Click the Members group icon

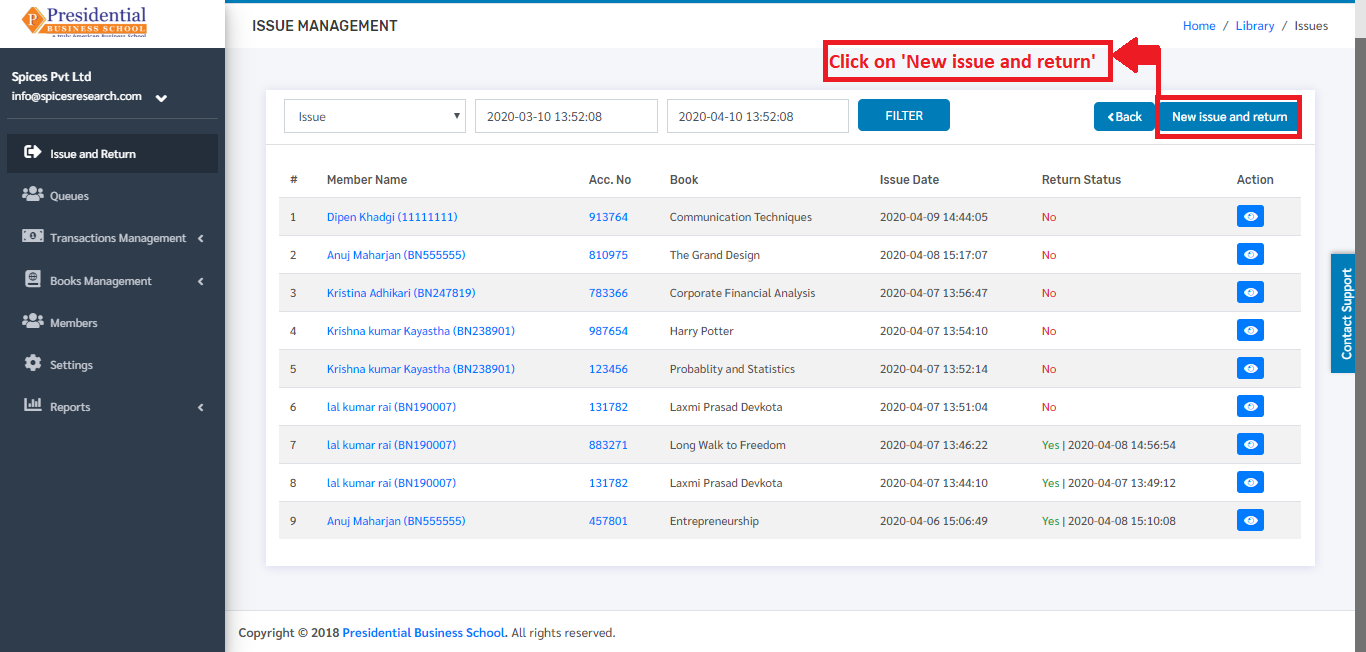[x=32, y=322]
